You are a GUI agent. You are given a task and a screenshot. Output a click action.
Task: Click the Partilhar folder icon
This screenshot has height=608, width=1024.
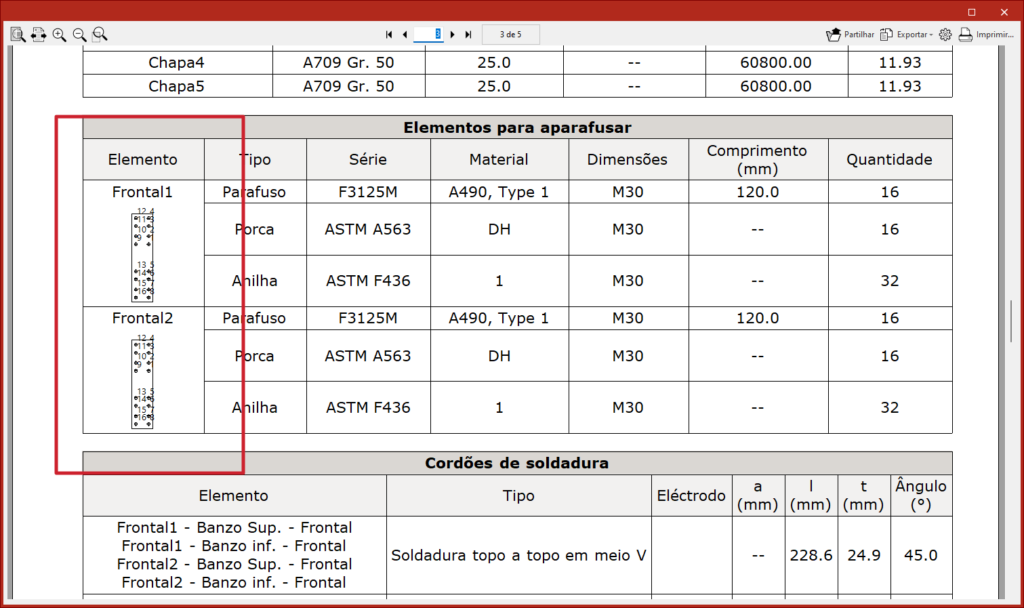[x=833, y=35]
